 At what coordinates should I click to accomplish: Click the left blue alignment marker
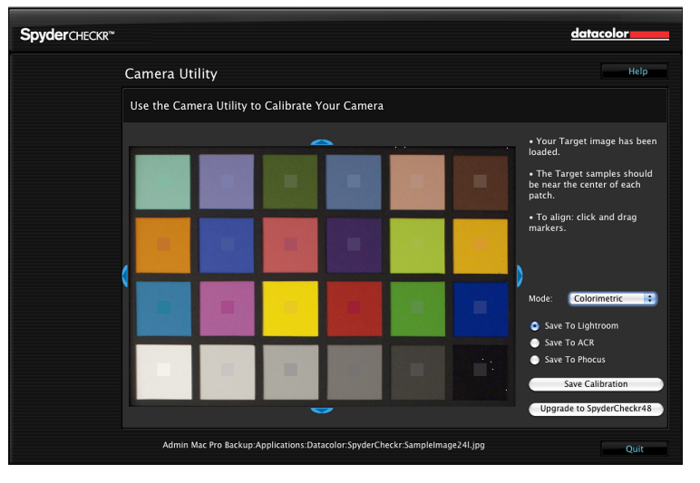click(x=125, y=276)
